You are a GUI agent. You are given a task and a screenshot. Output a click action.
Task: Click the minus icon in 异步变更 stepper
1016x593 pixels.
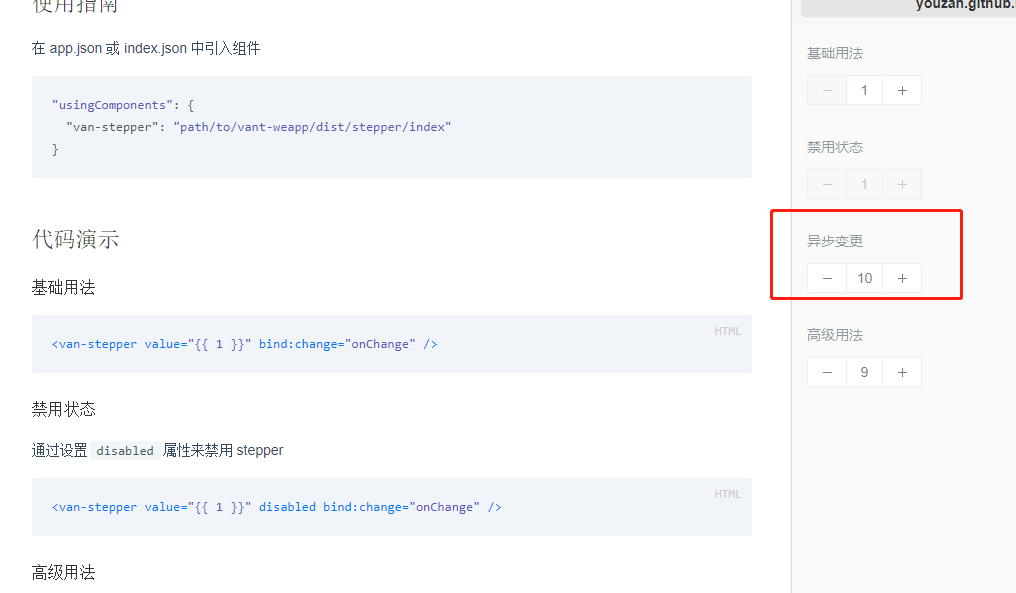(x=826, y=277)
